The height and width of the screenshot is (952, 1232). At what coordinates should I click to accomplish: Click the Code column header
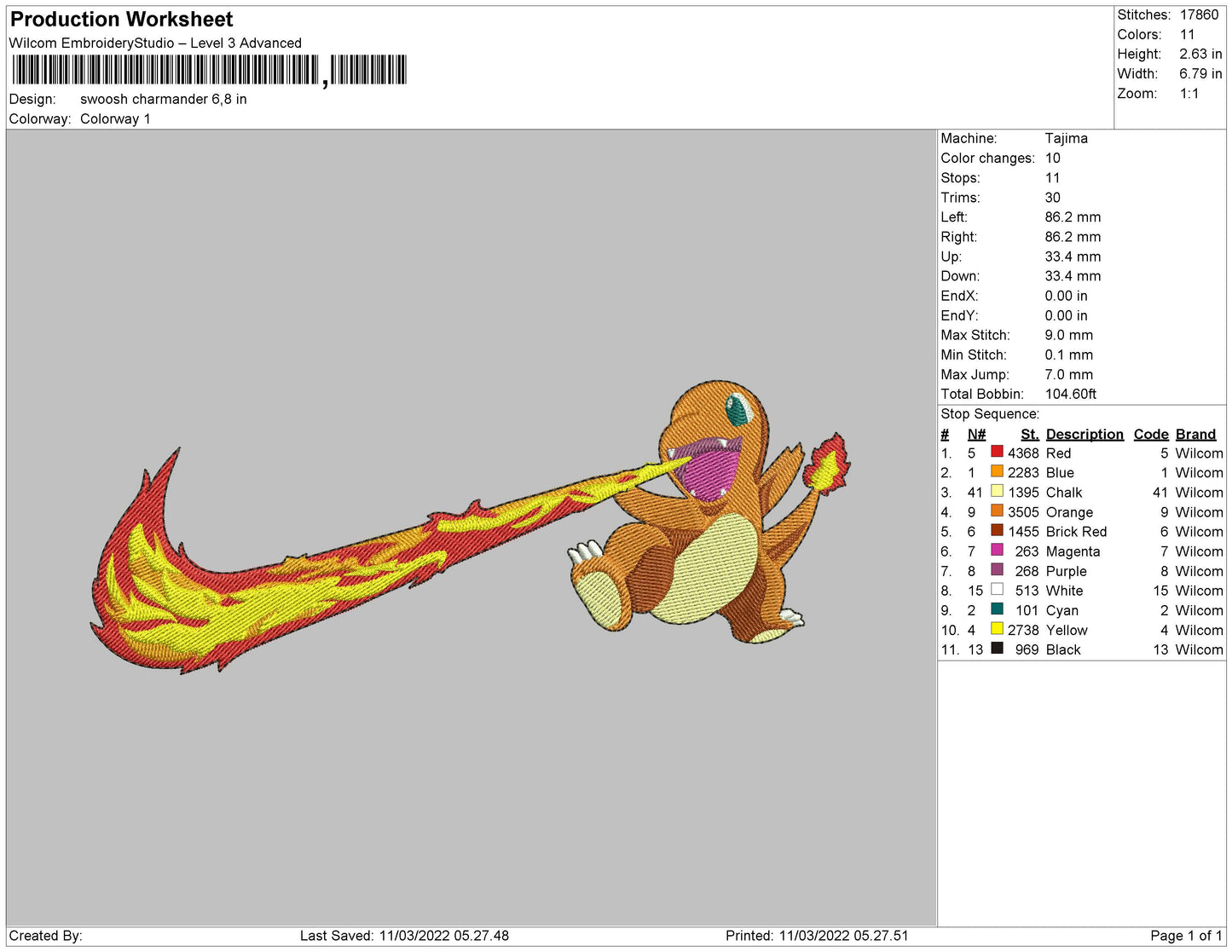tap(1150, 434)
